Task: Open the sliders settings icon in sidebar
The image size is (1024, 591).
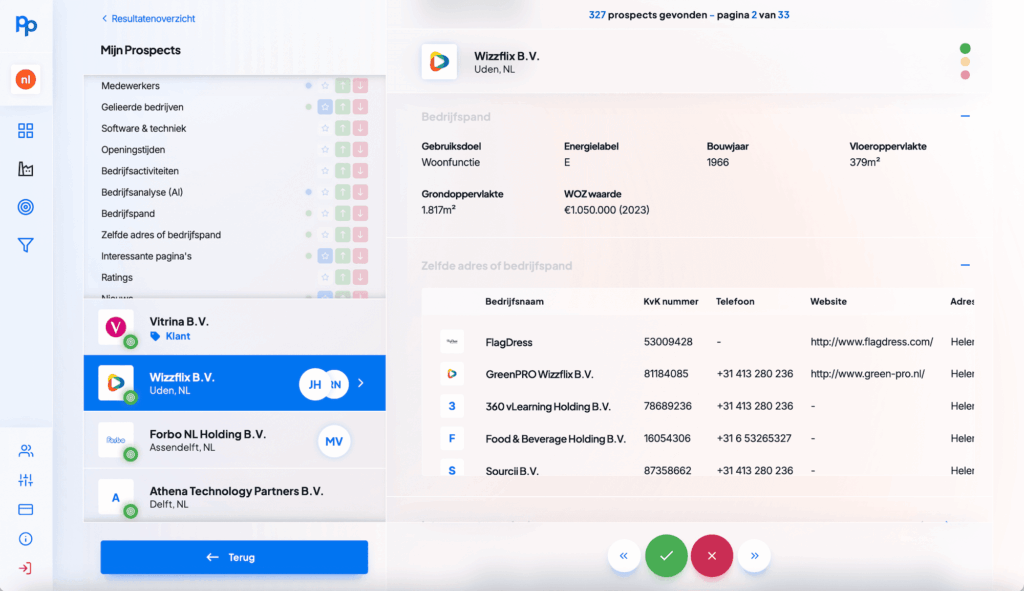Action: tap(26, 480)
